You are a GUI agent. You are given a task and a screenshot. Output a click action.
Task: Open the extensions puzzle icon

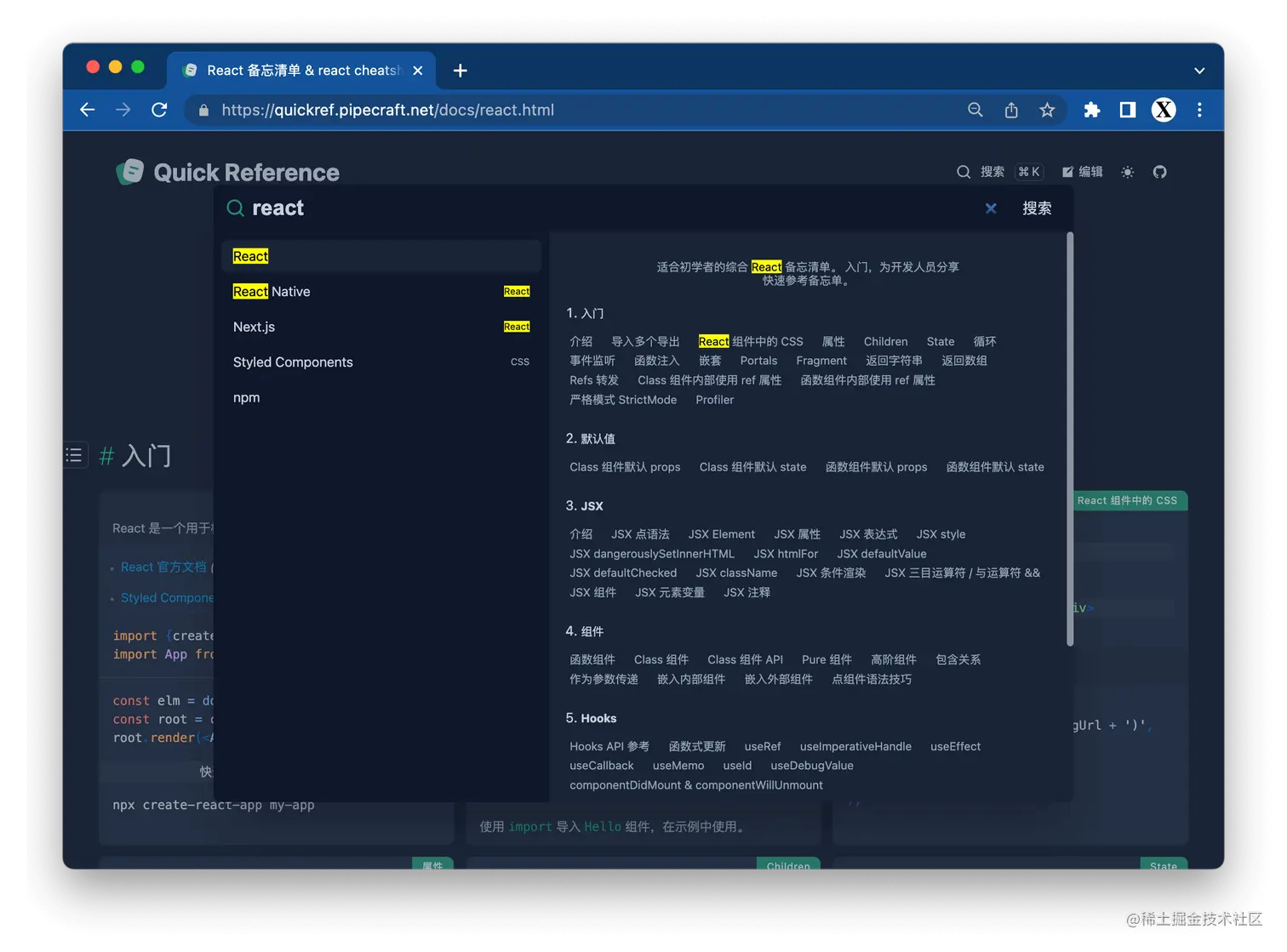tap(1092, 110)
